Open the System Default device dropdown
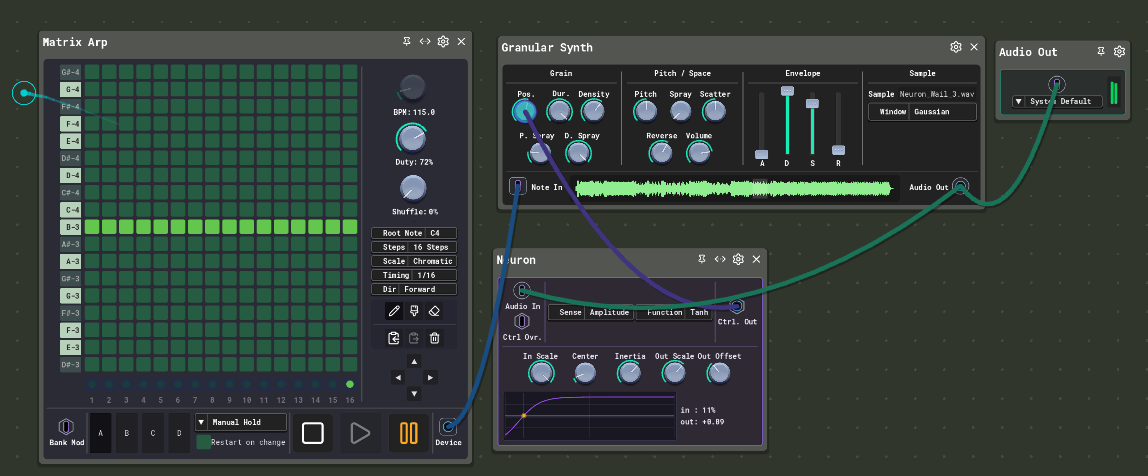 tap(1057, 102)
